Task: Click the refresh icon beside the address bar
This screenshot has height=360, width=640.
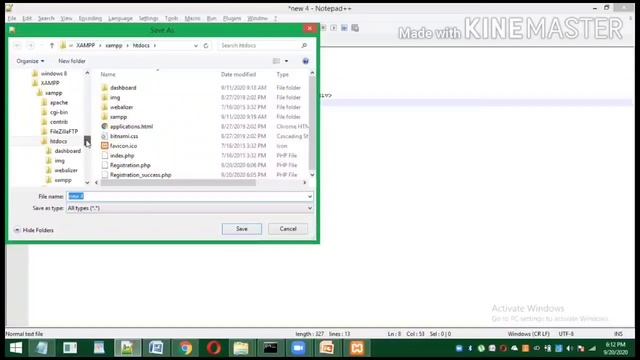Action: pos(206,46)
